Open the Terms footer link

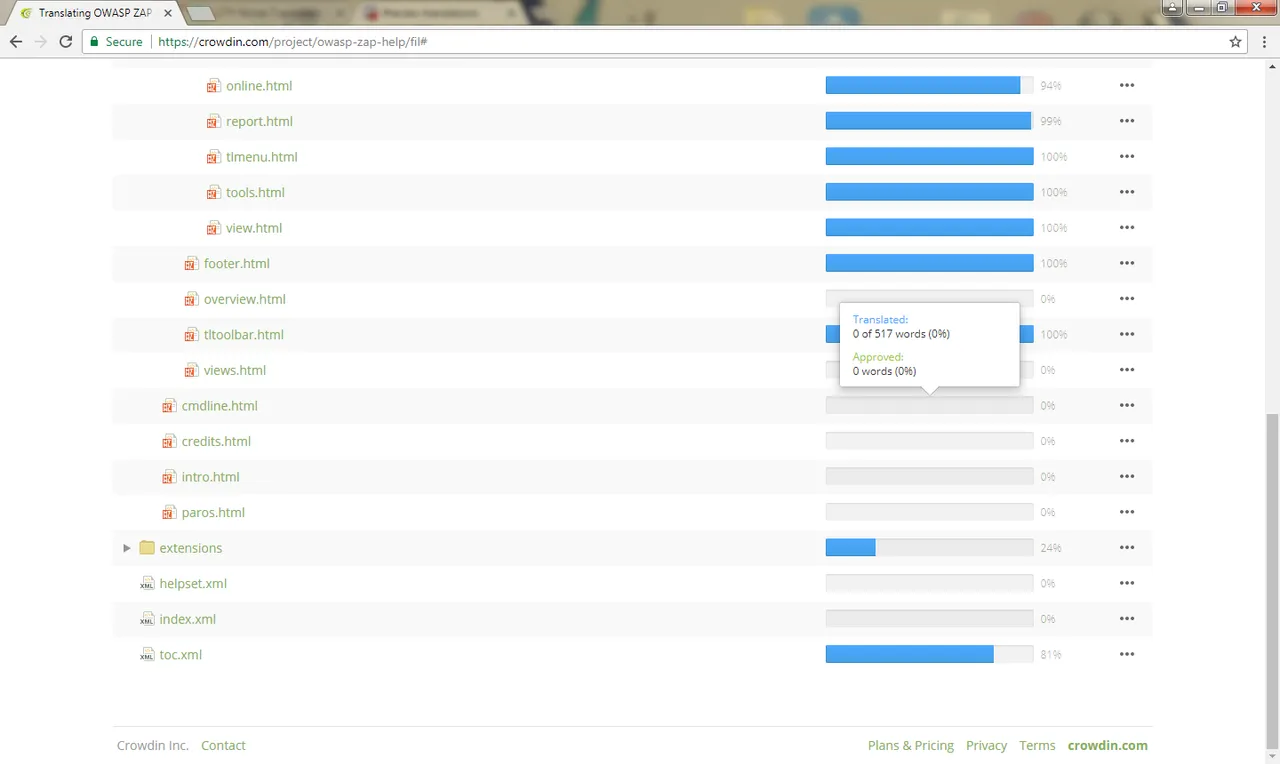coord(1037,745)
